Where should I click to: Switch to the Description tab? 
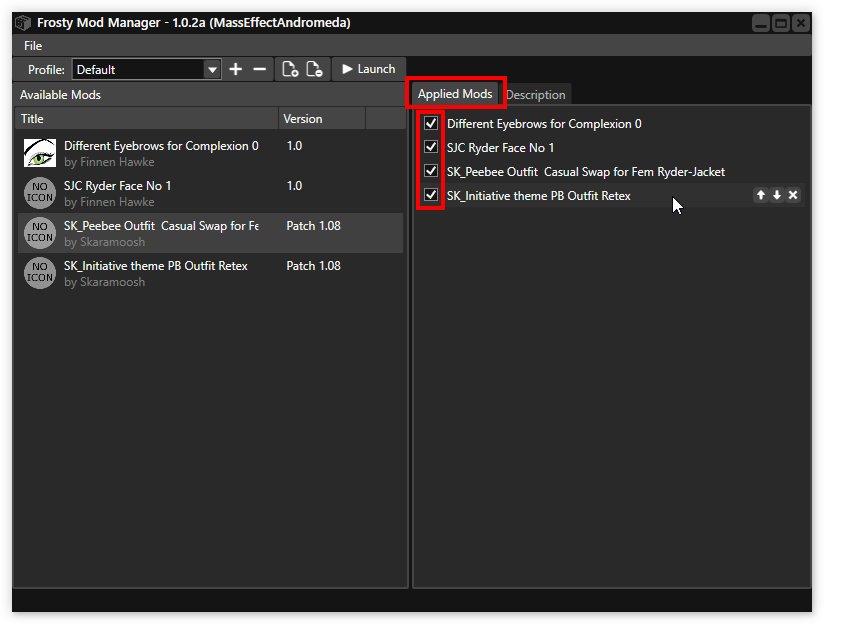pos(536,95)
